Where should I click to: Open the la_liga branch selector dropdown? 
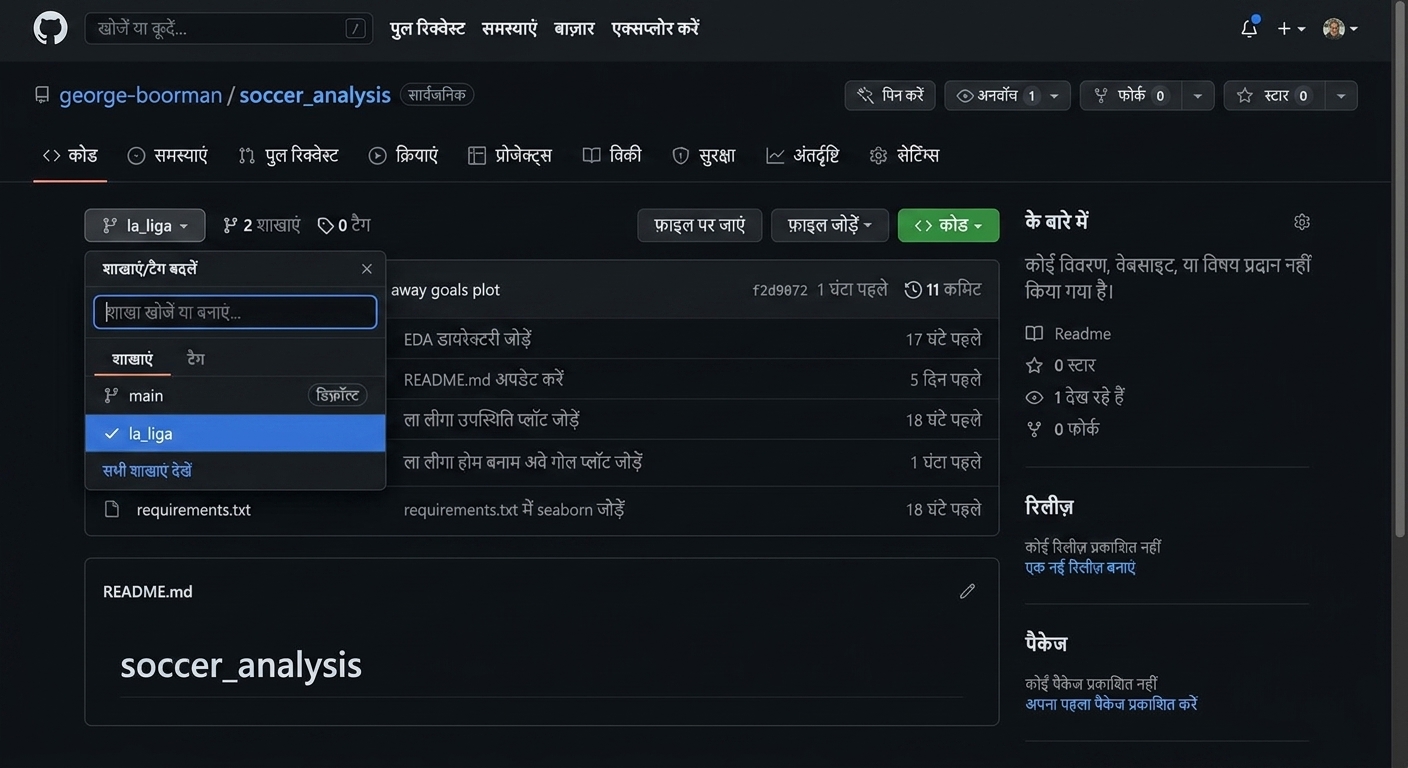(145, 225)
